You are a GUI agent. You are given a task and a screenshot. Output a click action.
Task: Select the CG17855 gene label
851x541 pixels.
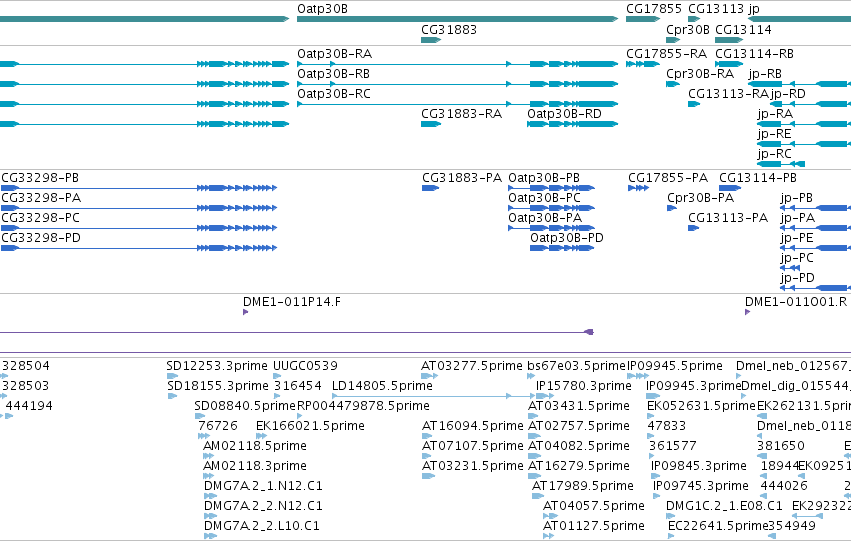[653, 9]
